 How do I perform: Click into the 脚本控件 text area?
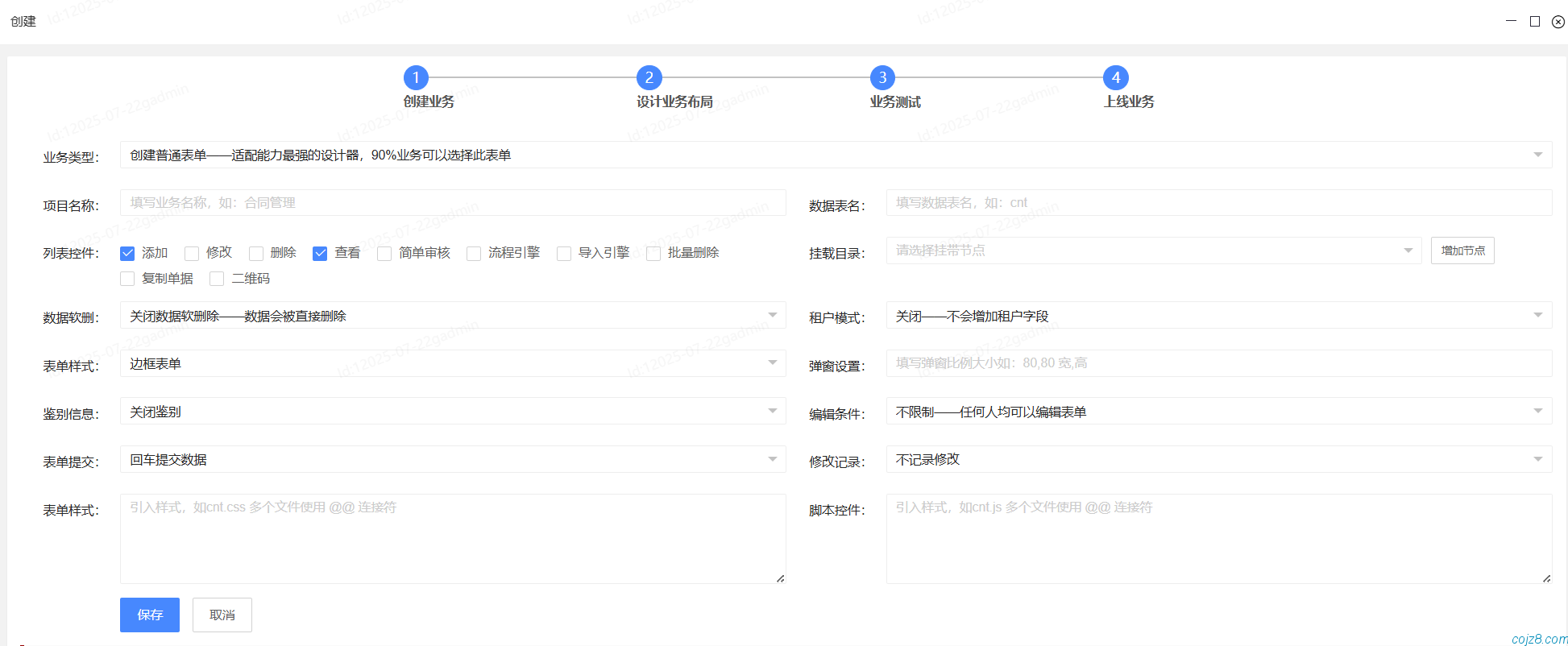pos(1218,538)
